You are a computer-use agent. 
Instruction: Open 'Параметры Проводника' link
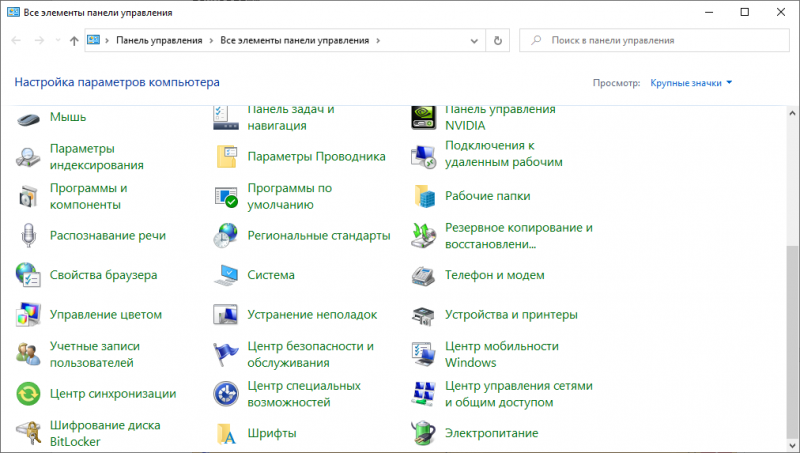click(316, 157)
